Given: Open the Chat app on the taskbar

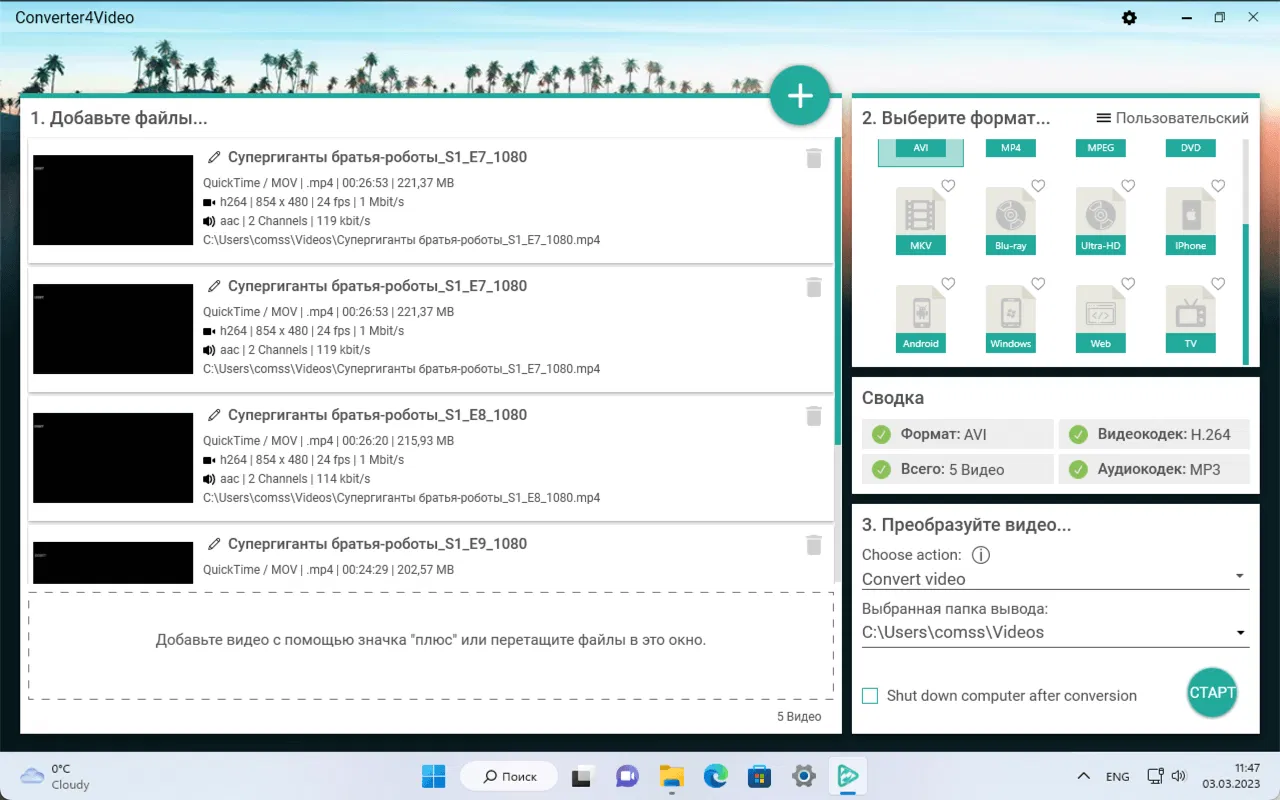Looking at the screenshot, I should 627,776.
